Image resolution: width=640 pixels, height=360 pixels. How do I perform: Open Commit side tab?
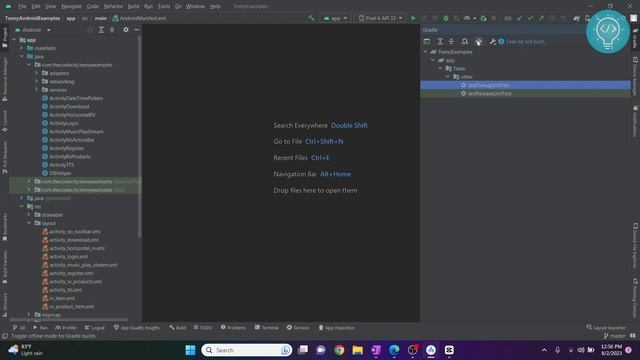pyautogui.click(x=4, y=121)
